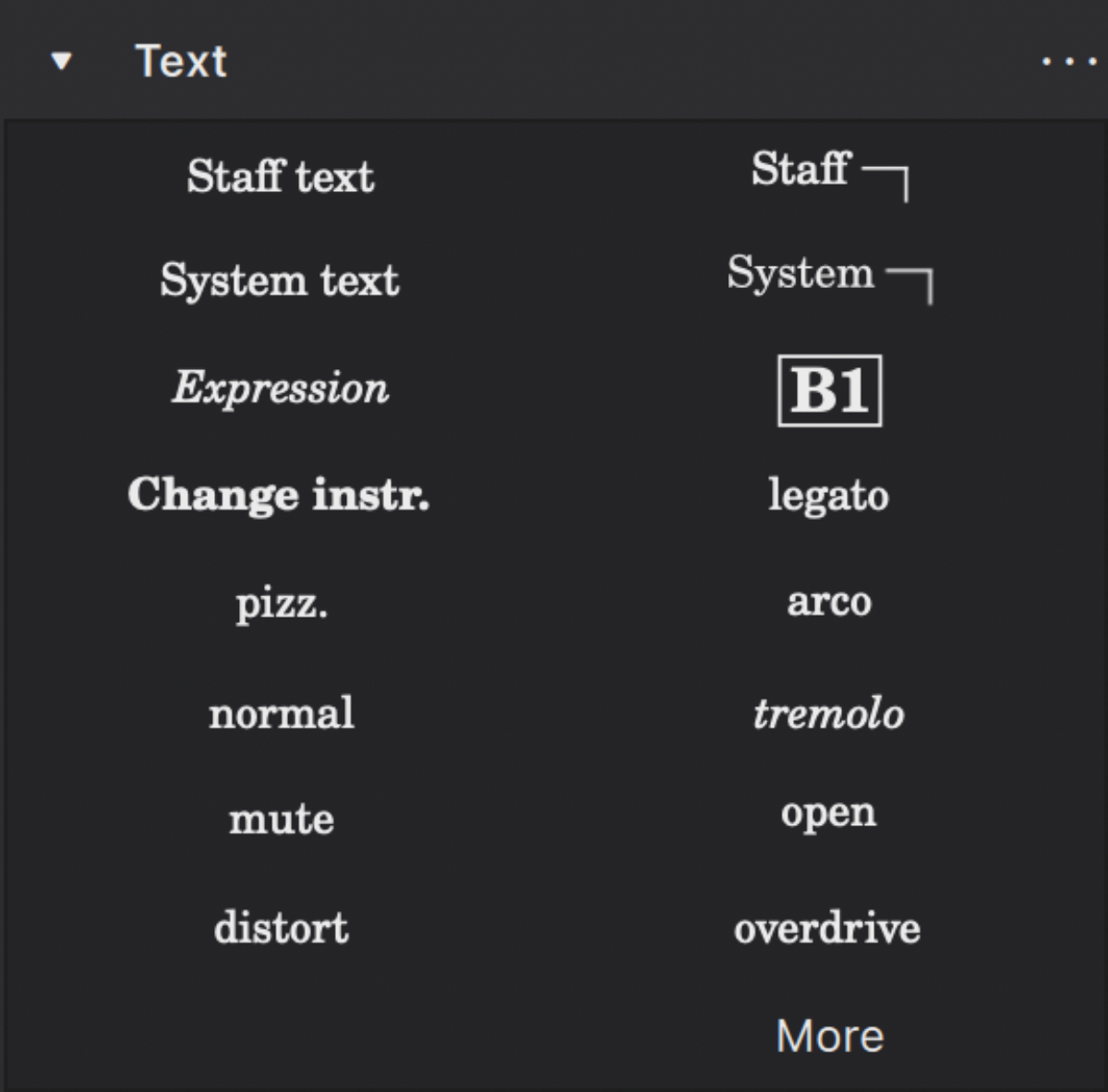Image resolution: width=1108 pixels, height=1092 pixels.
Task: Insert a Change instr. text
Action: tap(280, 495)
